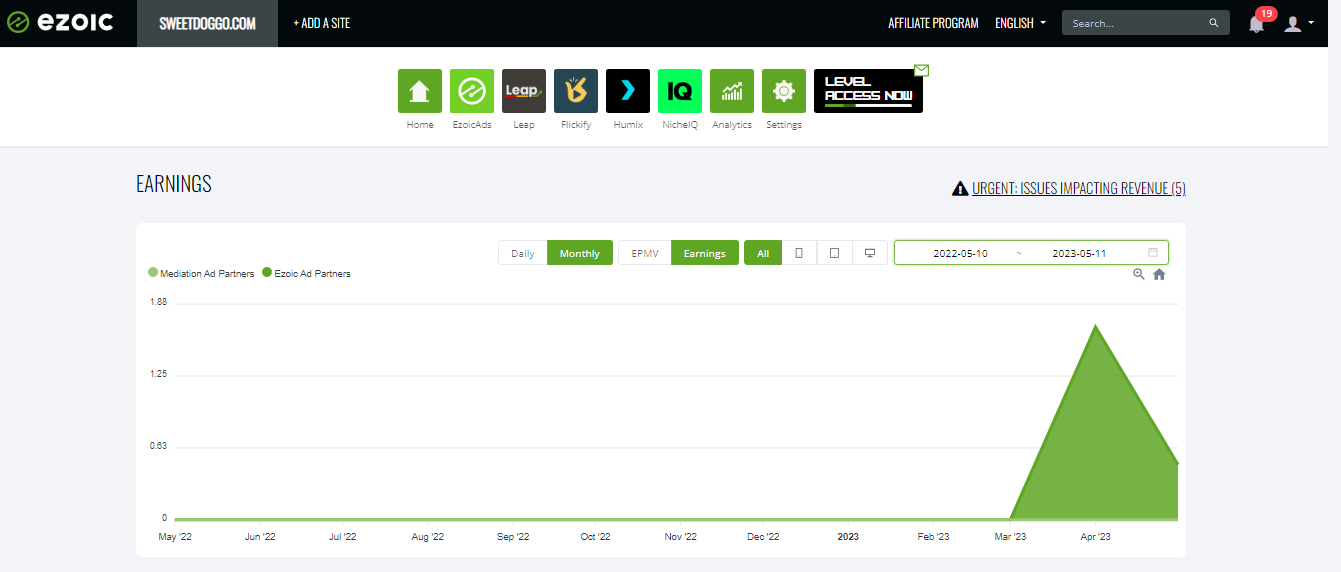Expand the English language dropdown

click(1021, 23)
